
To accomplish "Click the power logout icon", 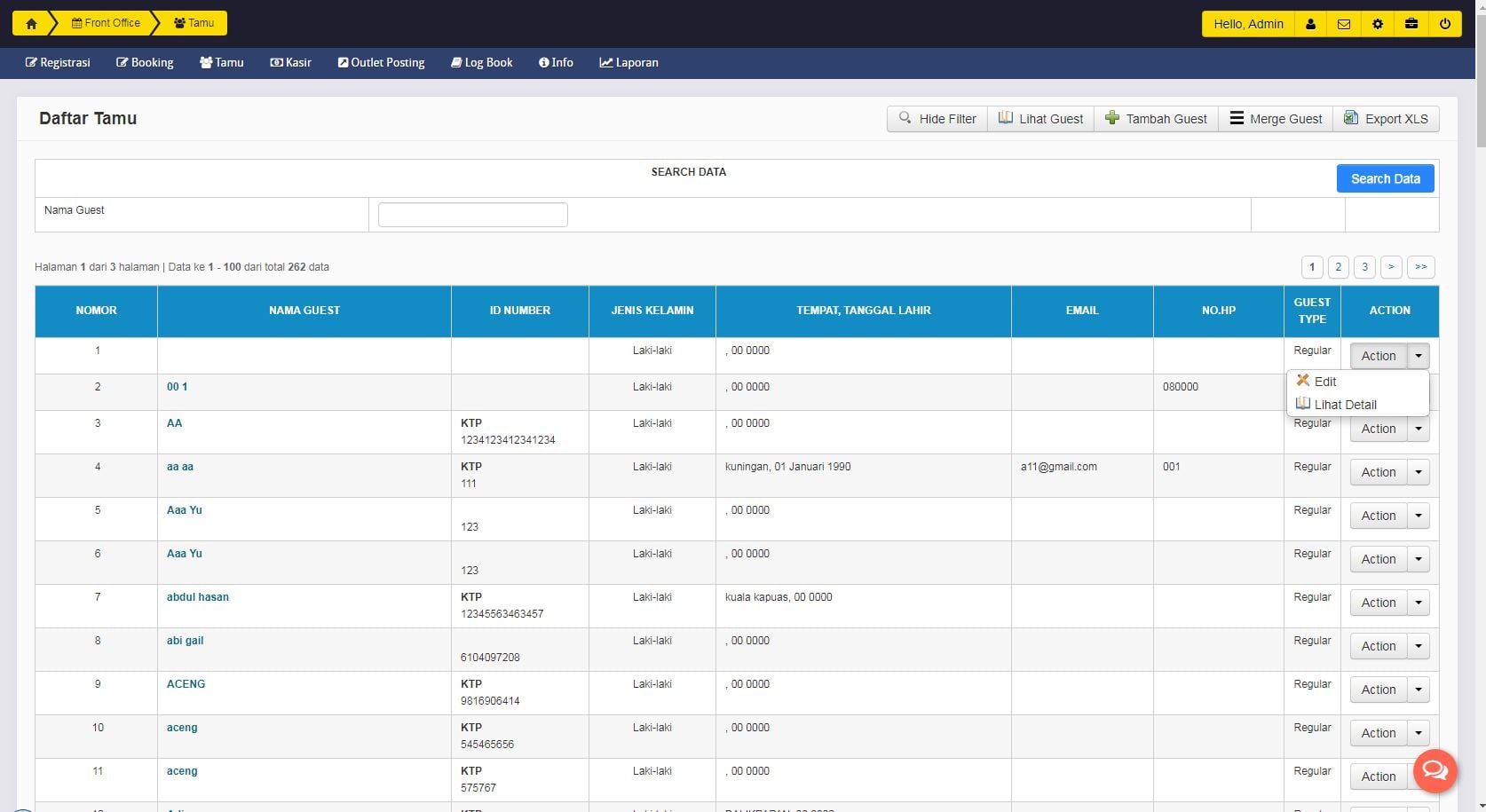I will (1445, 24).
